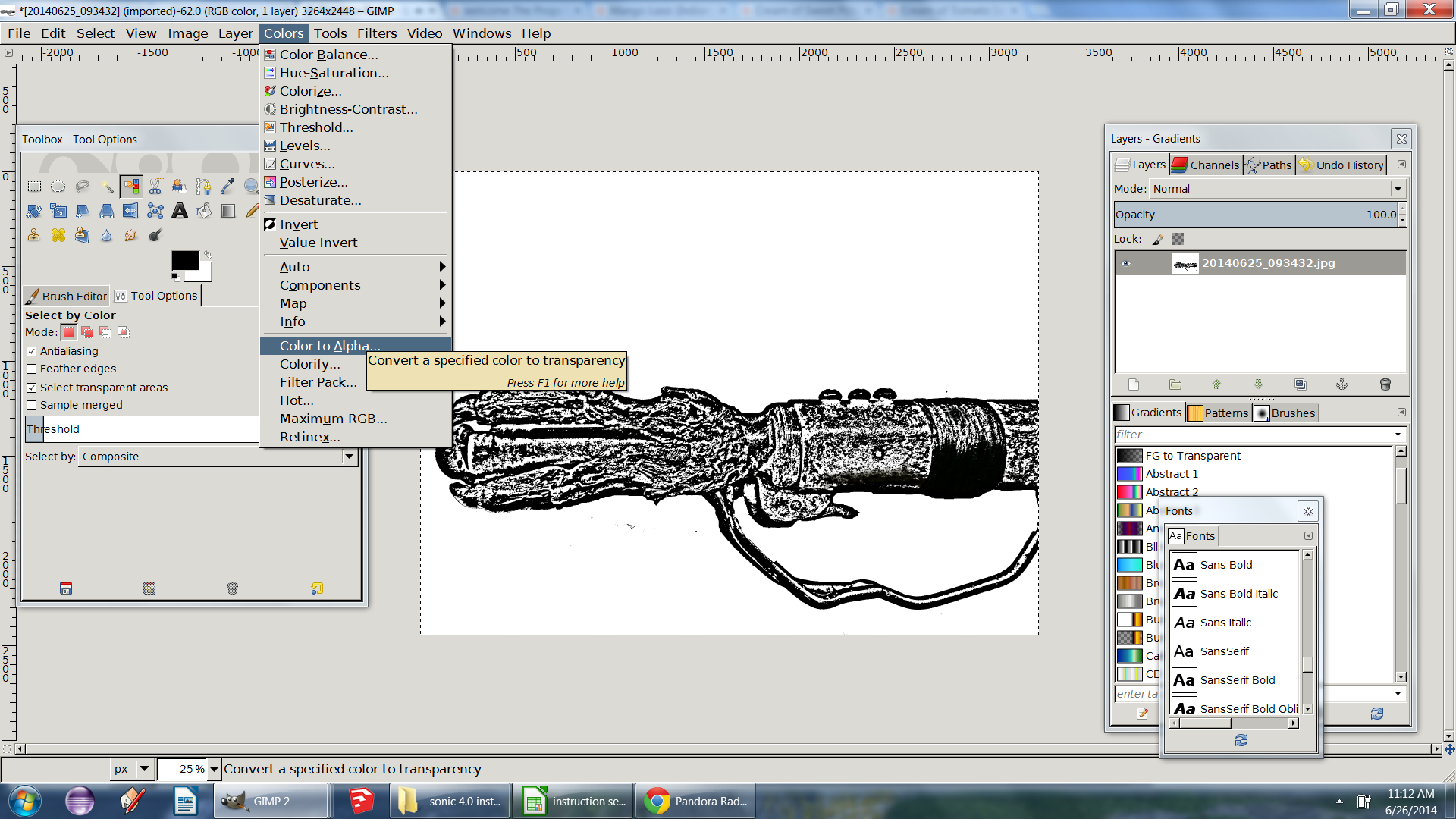Viewport: 1456px width, 819px height.
Task: Select the Fuzzy Select magic wand tool
Action: (x=107, y=187)
